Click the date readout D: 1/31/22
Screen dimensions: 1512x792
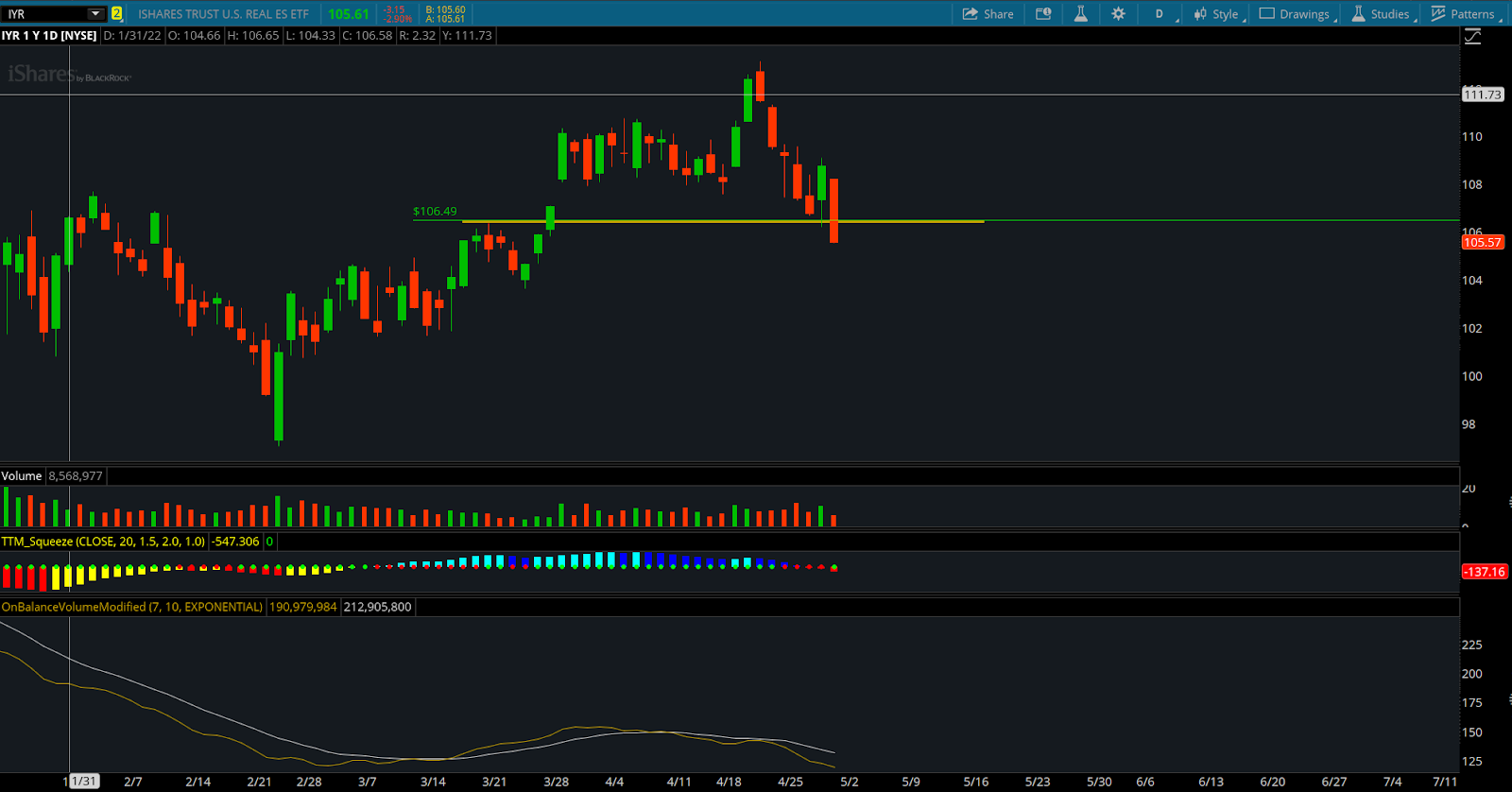(132, 35)
